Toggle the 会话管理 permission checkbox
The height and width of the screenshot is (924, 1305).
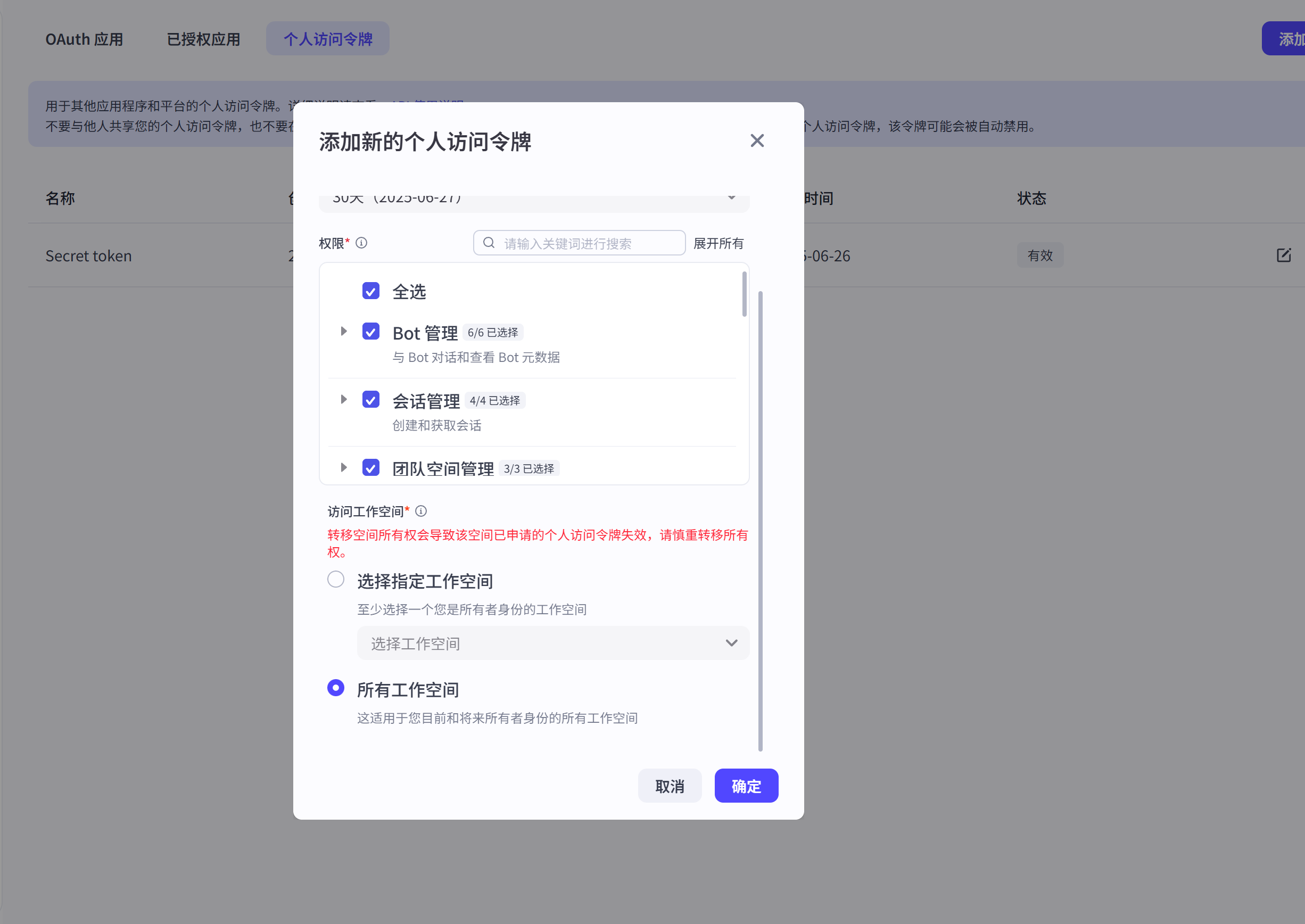coord(371,400)
